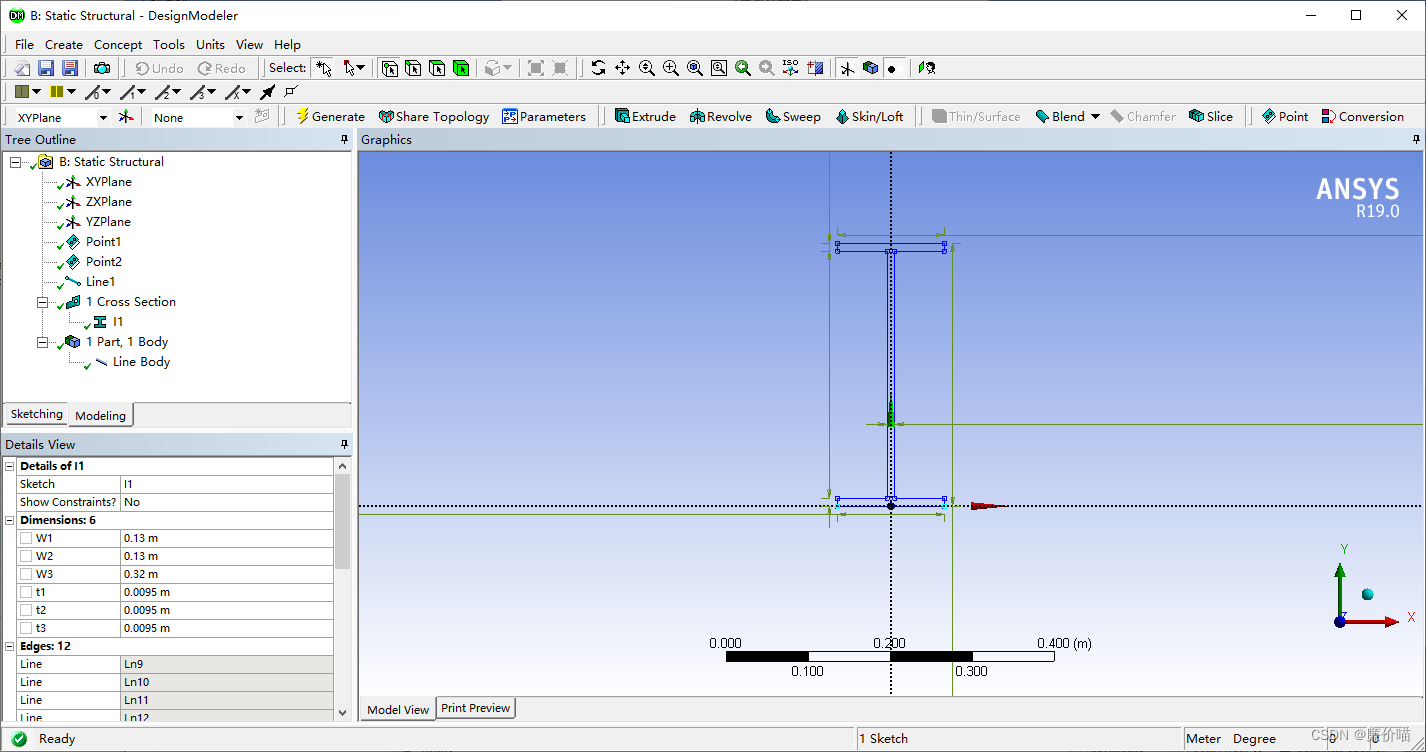
Task: Set the Isometric (ISO) view
Action: [x=791, y=68]
